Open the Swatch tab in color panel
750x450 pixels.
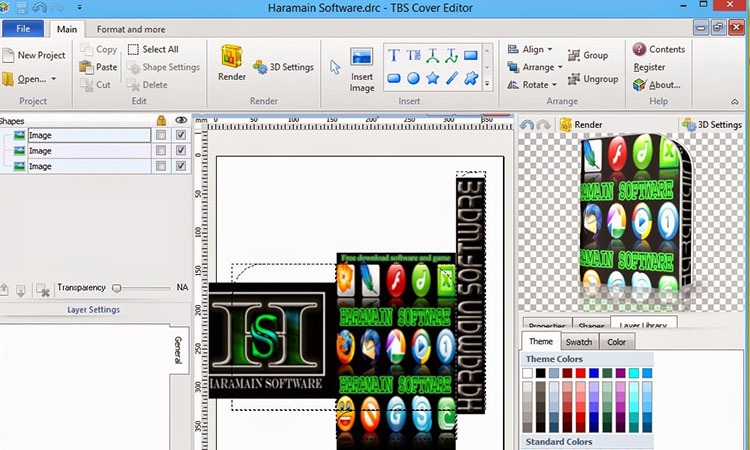click(577, 342)
